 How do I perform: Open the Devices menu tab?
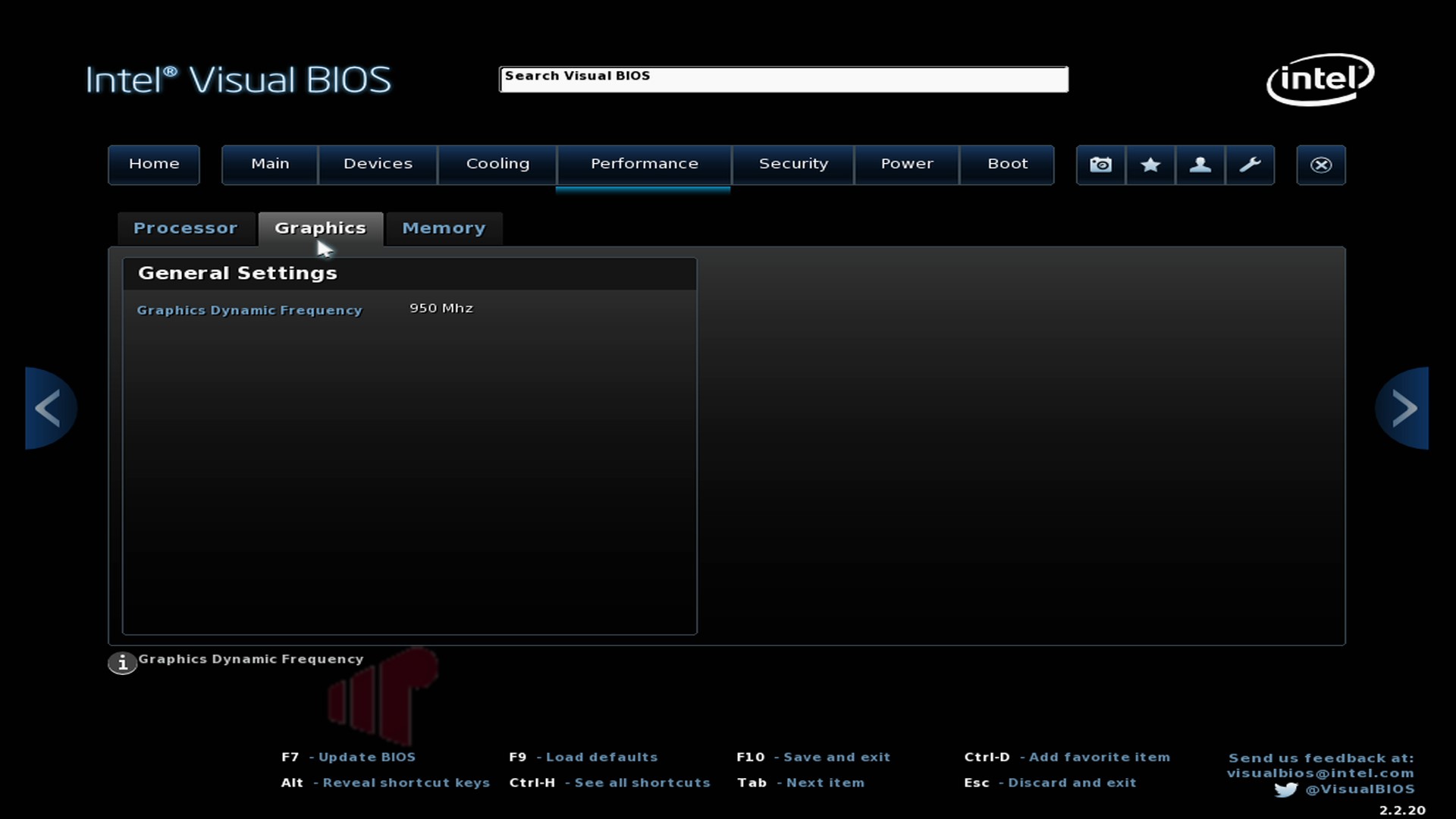[378, 165]
